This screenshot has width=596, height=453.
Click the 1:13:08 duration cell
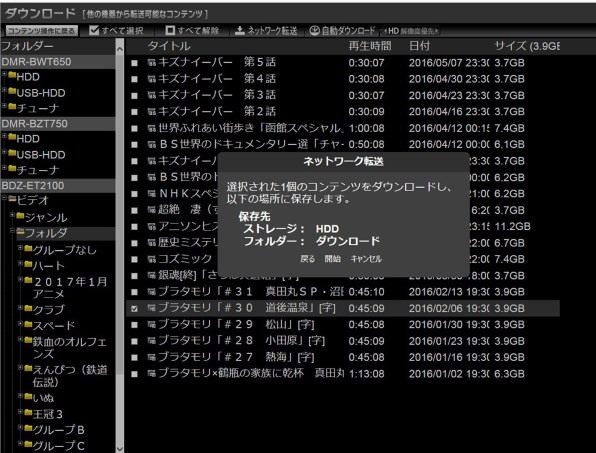click(x=366, y=374)
